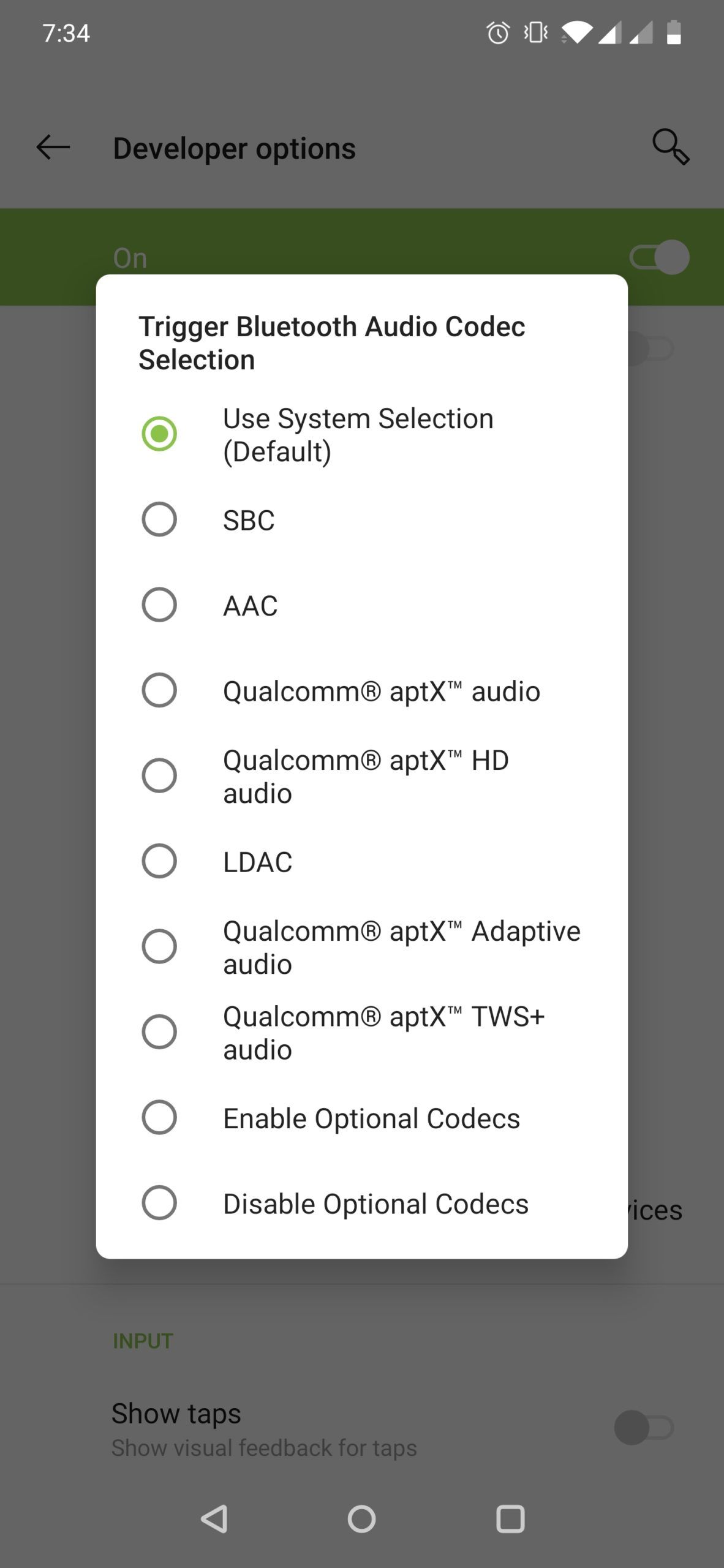
Task: Select the LDAC radio button
Action: pyautogui.click(x=159, y=861)
